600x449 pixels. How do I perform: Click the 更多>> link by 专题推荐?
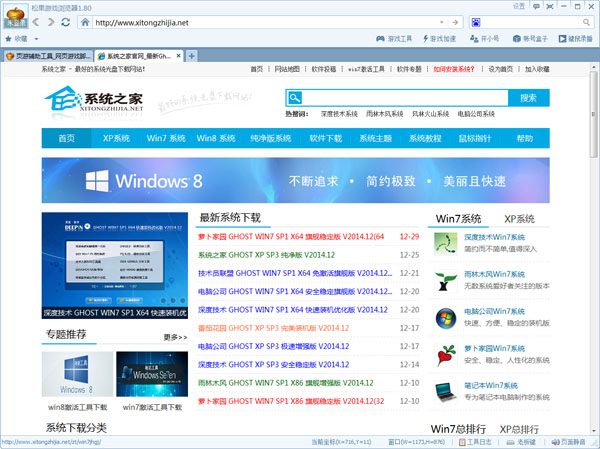(175, 337)
